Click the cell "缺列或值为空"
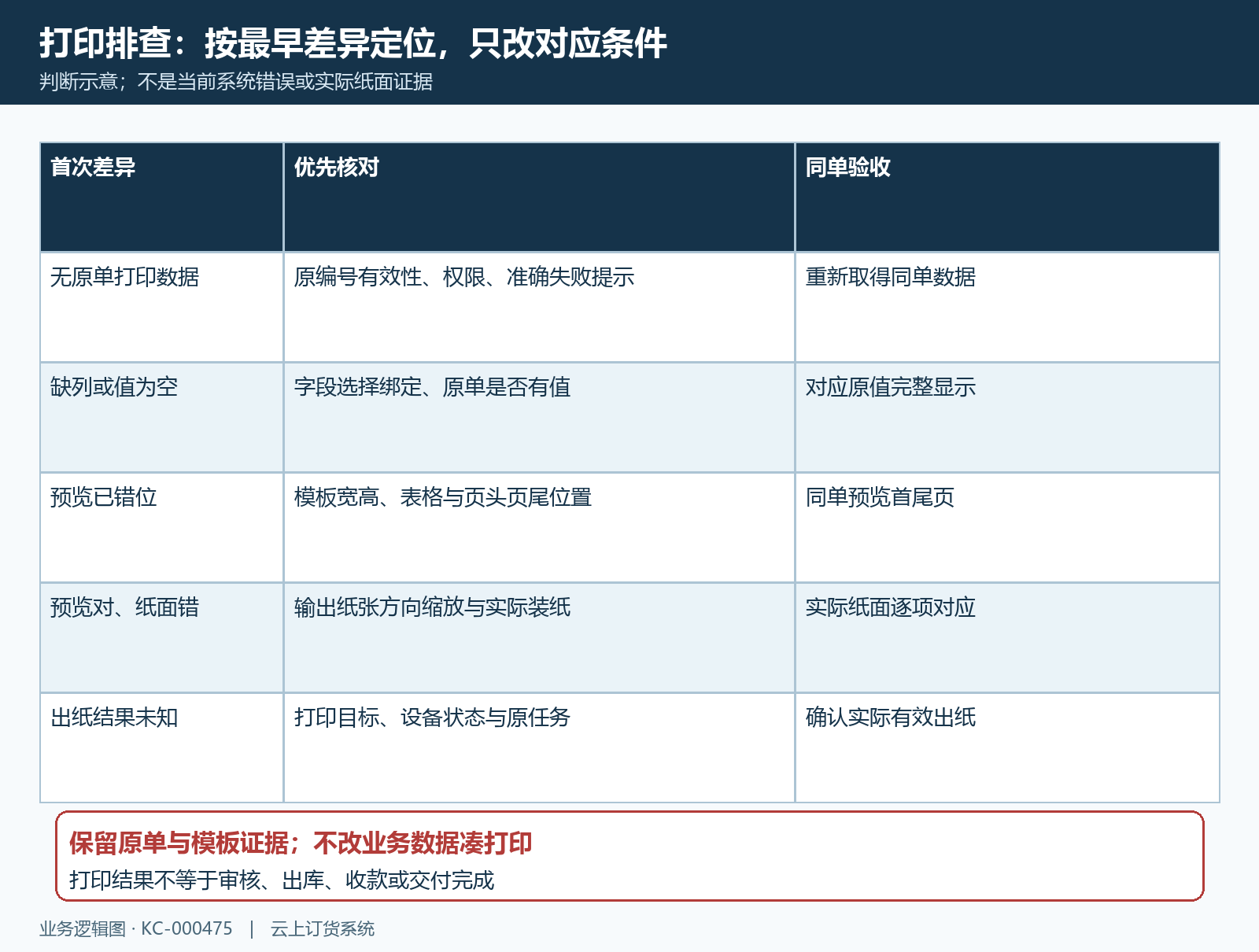The height and width of the screenshot is (952, 1259). [x=161, y=417]
